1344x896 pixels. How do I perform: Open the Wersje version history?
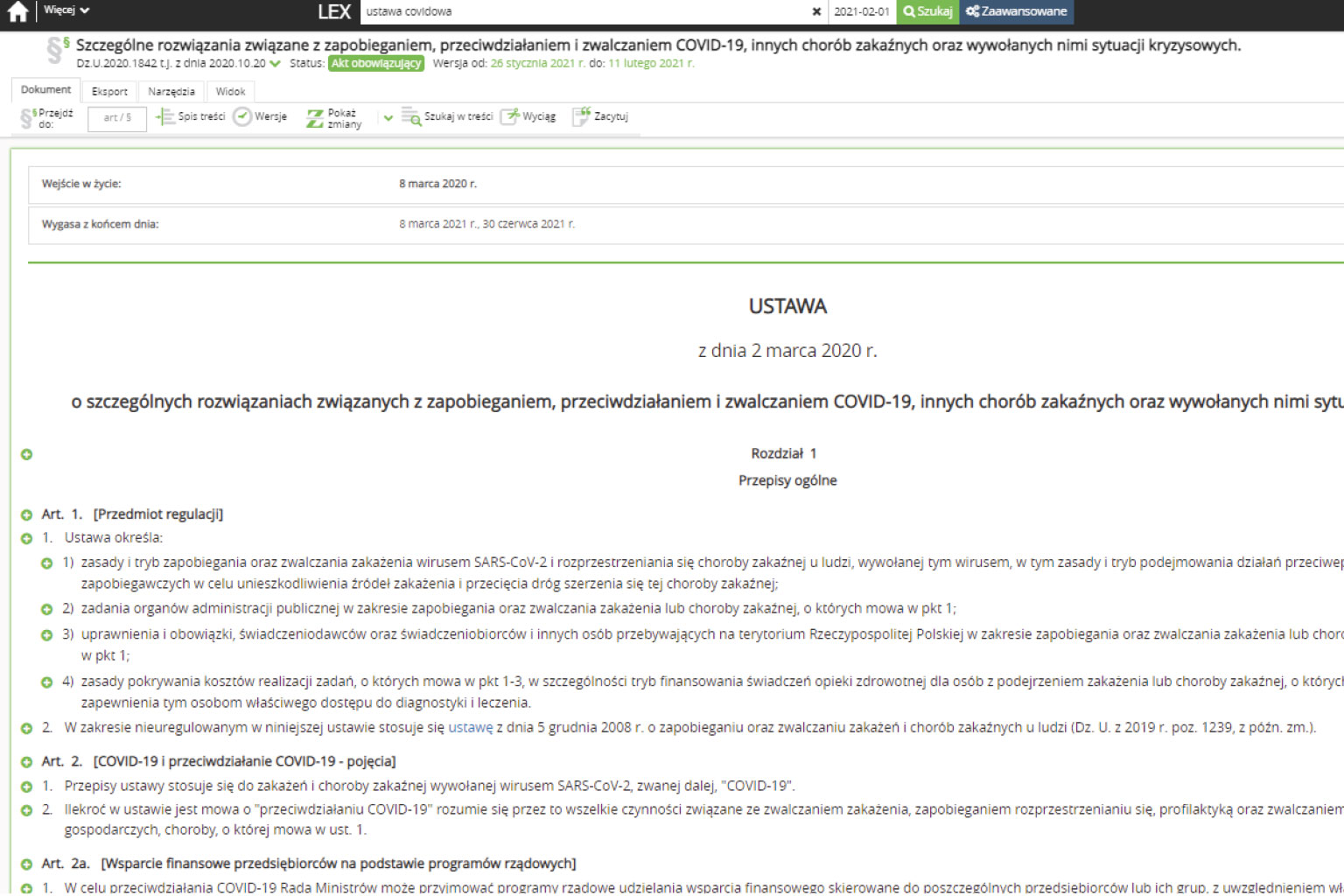(x=261, y=116)
